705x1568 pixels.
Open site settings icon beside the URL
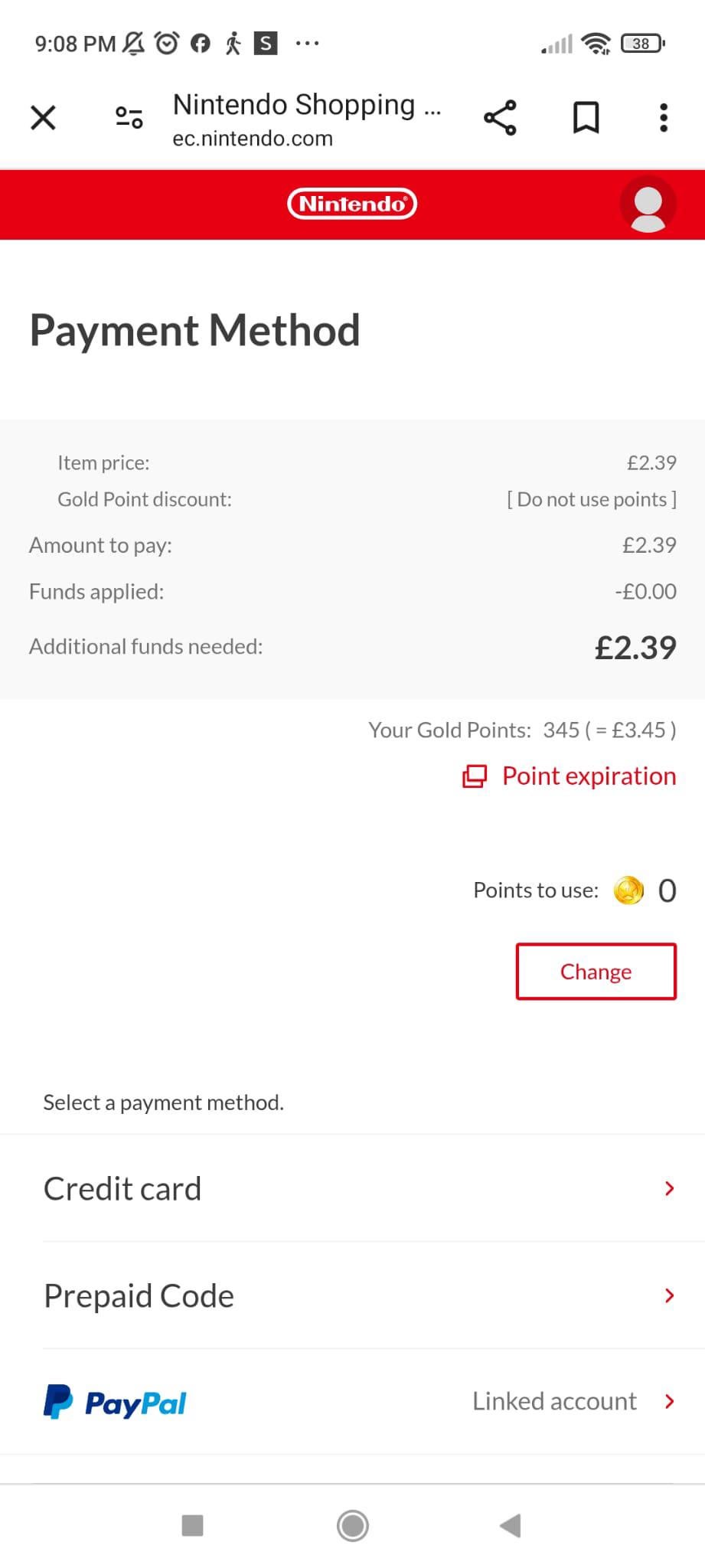[x=129, y=118]
